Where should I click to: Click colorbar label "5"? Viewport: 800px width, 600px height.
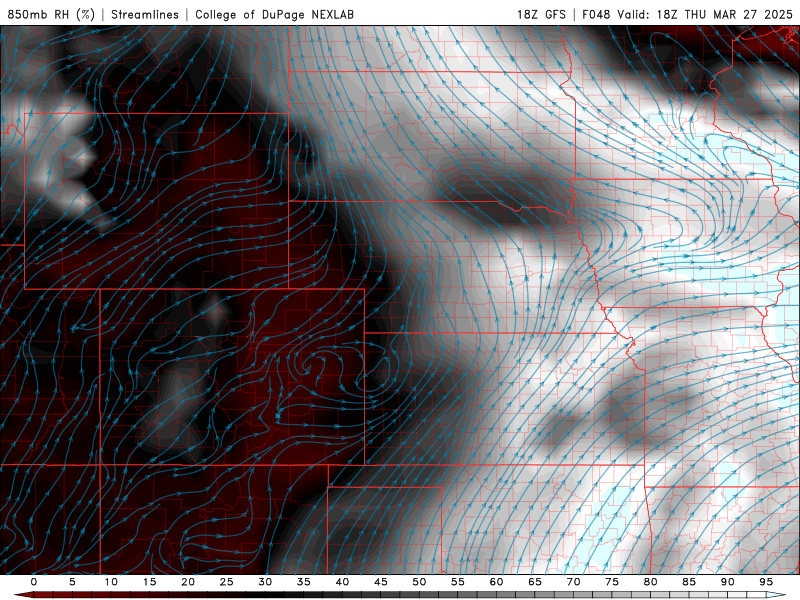pyautogui.click(x=72, y=582)
